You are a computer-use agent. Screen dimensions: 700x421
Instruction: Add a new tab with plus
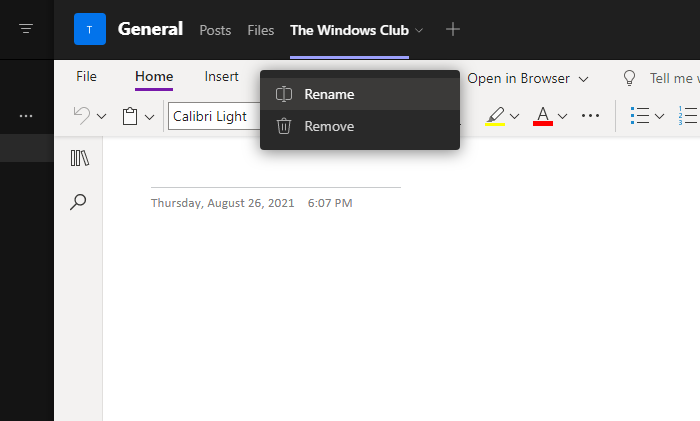(453, 29)
